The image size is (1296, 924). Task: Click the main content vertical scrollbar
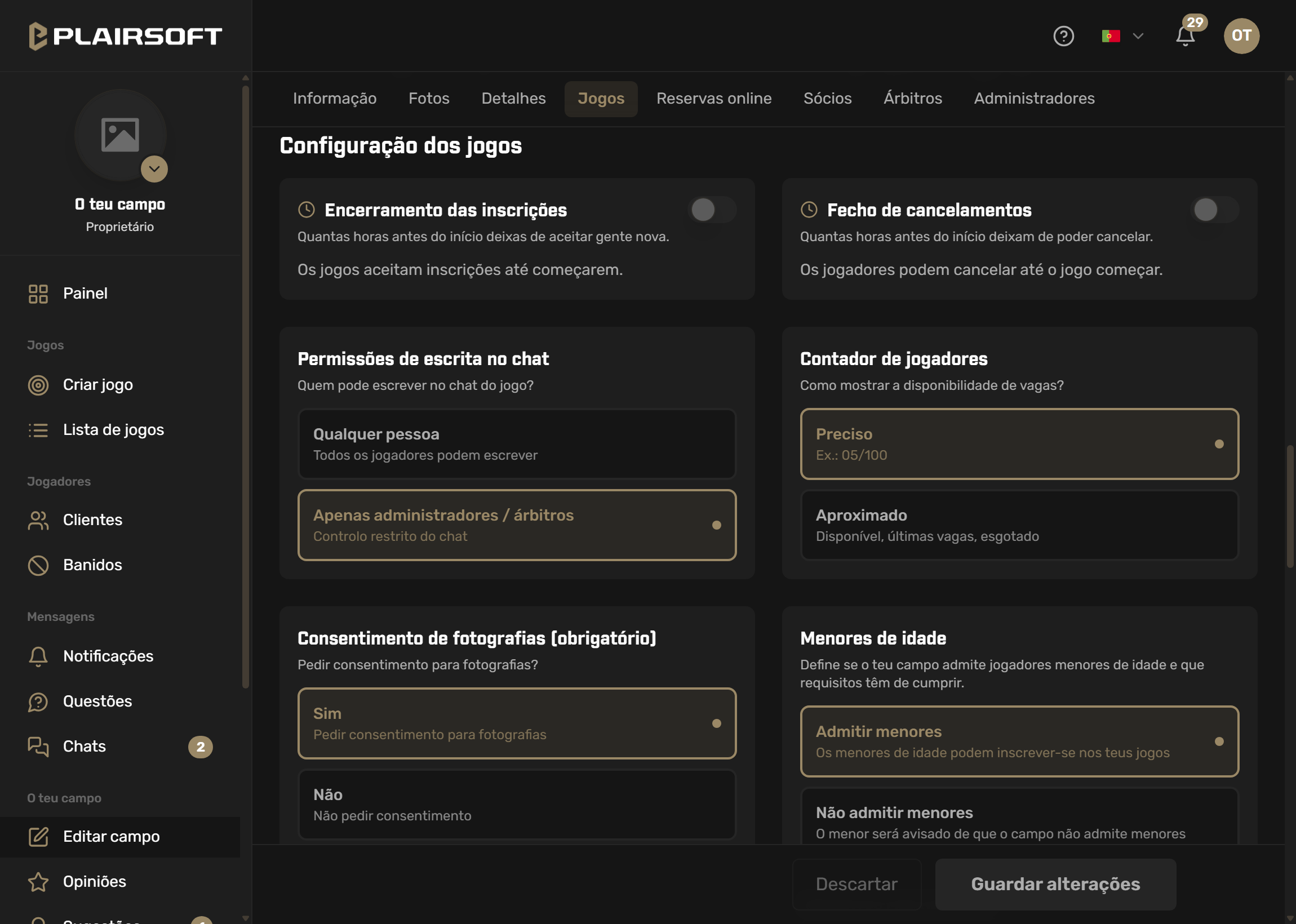(x=1290, y=507)
